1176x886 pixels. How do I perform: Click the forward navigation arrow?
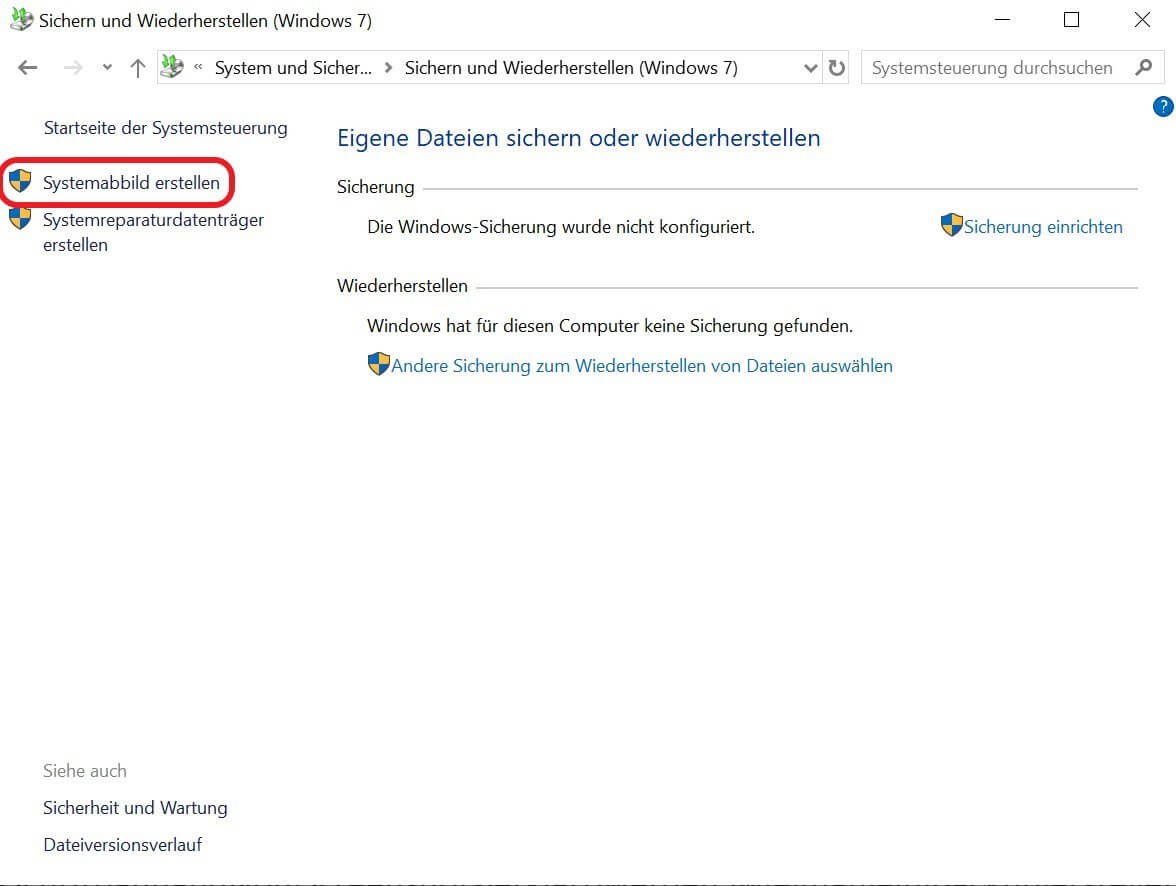pyautogui.click(x=73, y=68)
